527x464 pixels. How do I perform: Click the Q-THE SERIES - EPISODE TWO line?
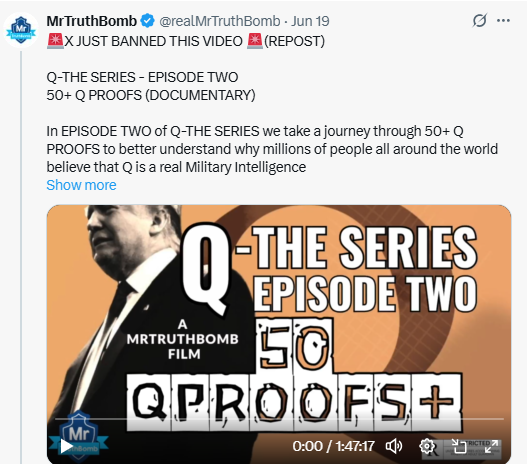(142, 77)
